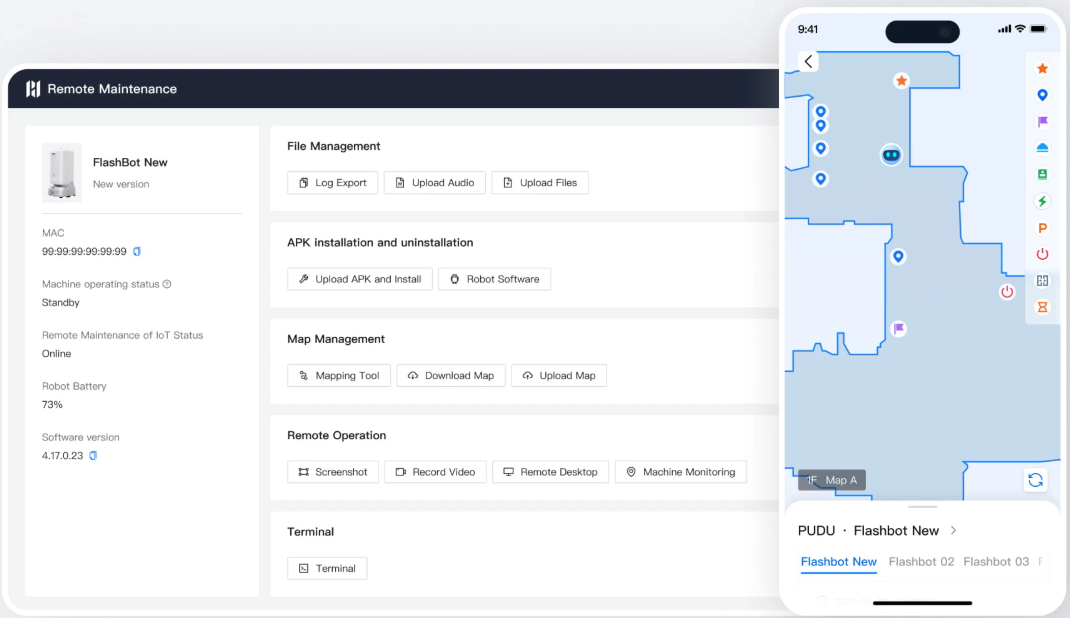The height and width of the screenshot is (618, 1070).
Task: Select the orange P parking icon
Action: point(1042,228)
